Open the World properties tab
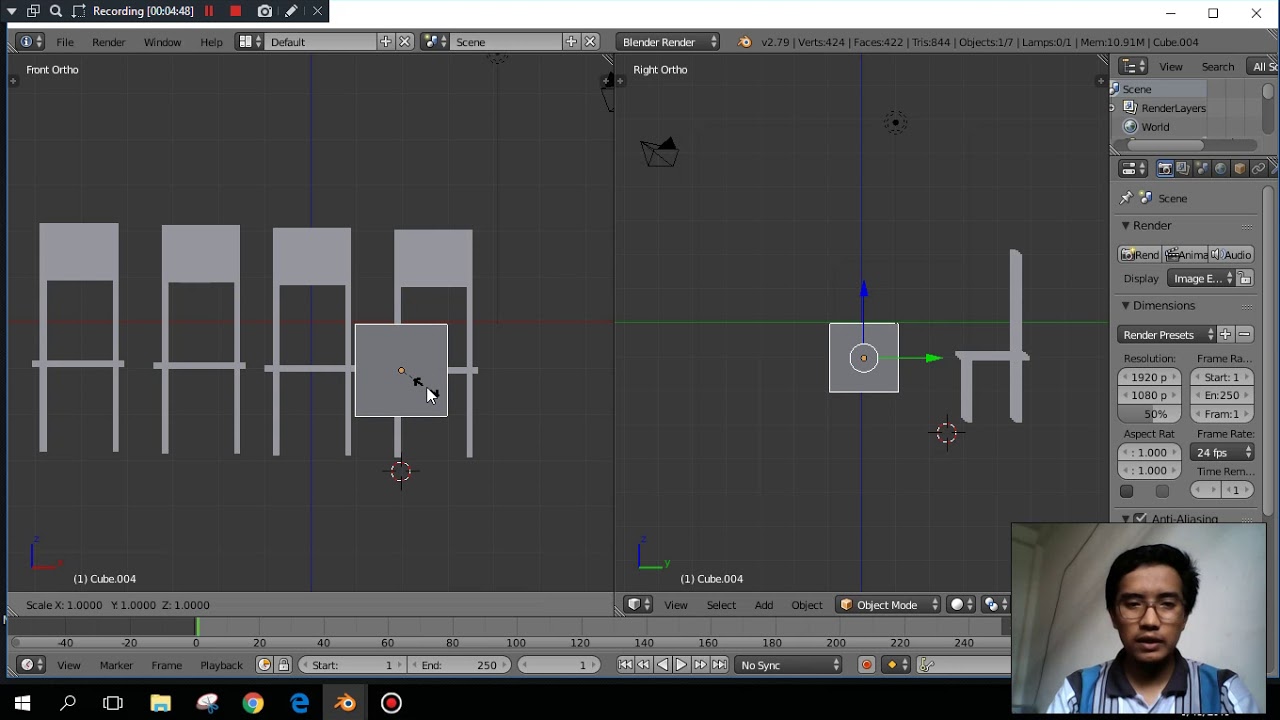Viewport: 1280px width, 720px height. 1221,169
